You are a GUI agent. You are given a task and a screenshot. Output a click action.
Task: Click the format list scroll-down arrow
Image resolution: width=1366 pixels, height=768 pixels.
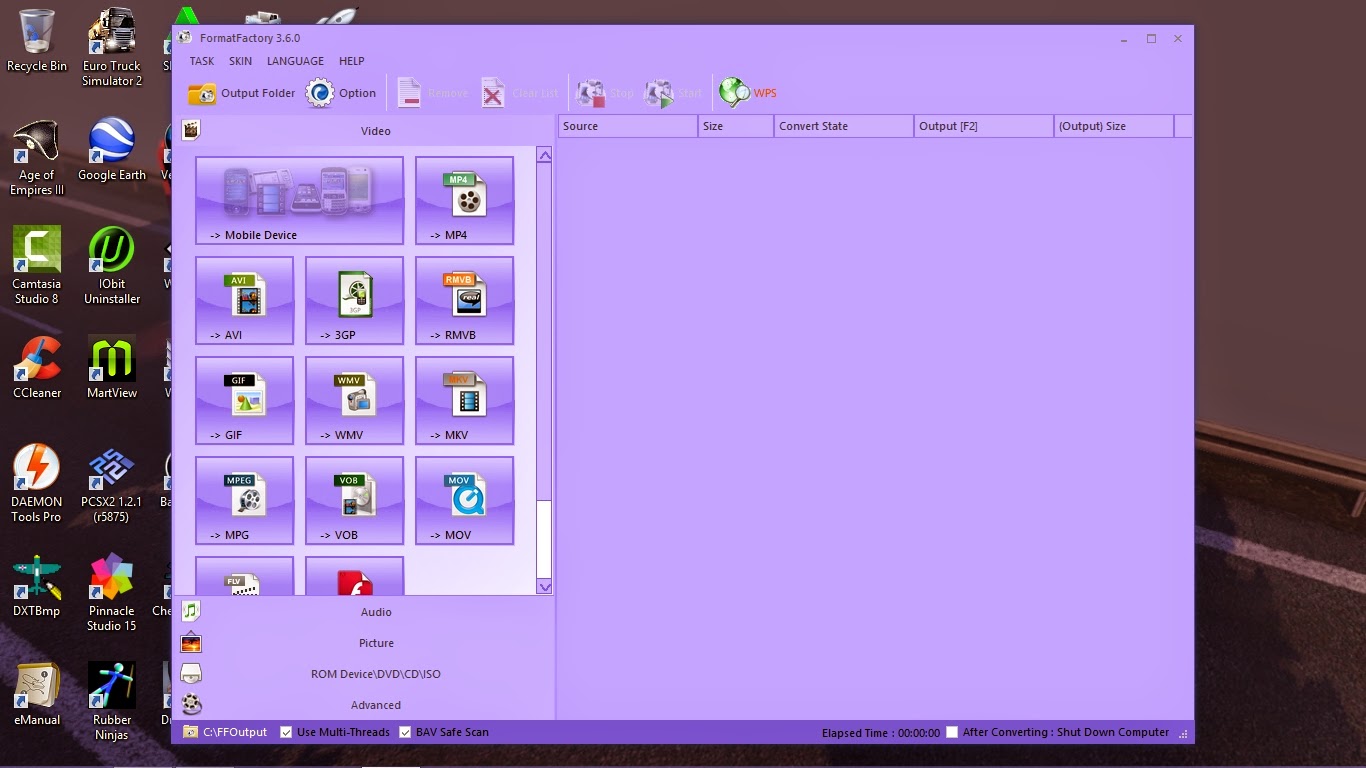click(544, 587)
